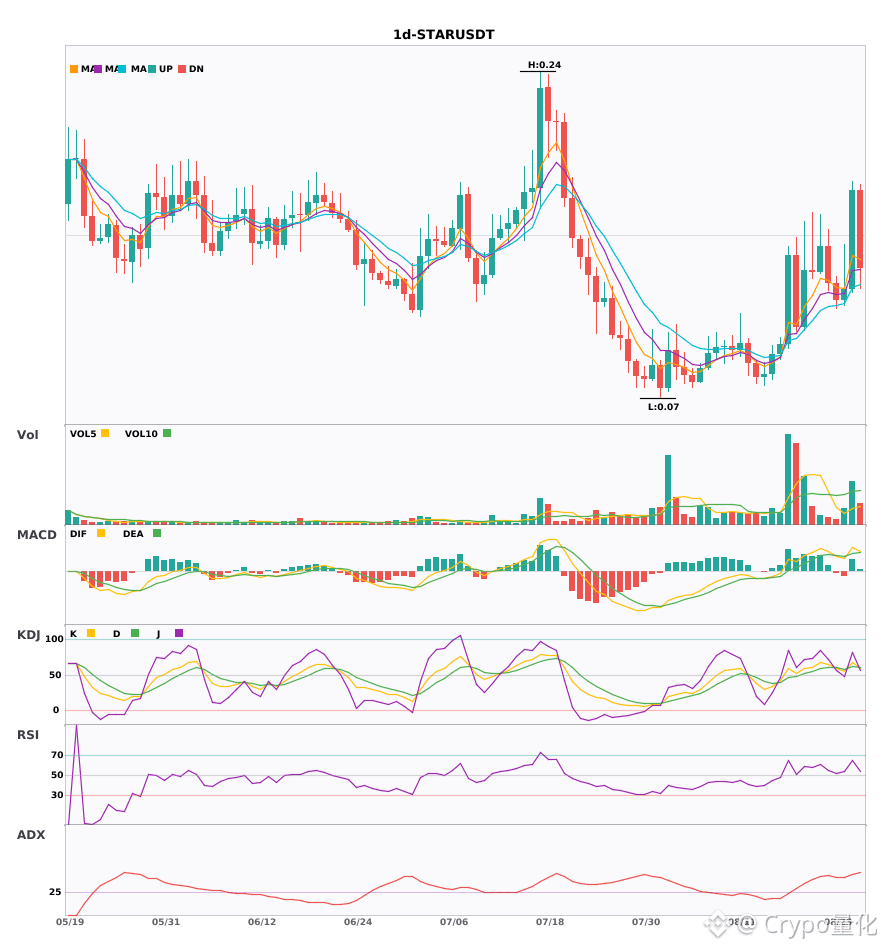Click the J legend letter in KDJ
Viewport: 885px width, 950px height.
159,634
